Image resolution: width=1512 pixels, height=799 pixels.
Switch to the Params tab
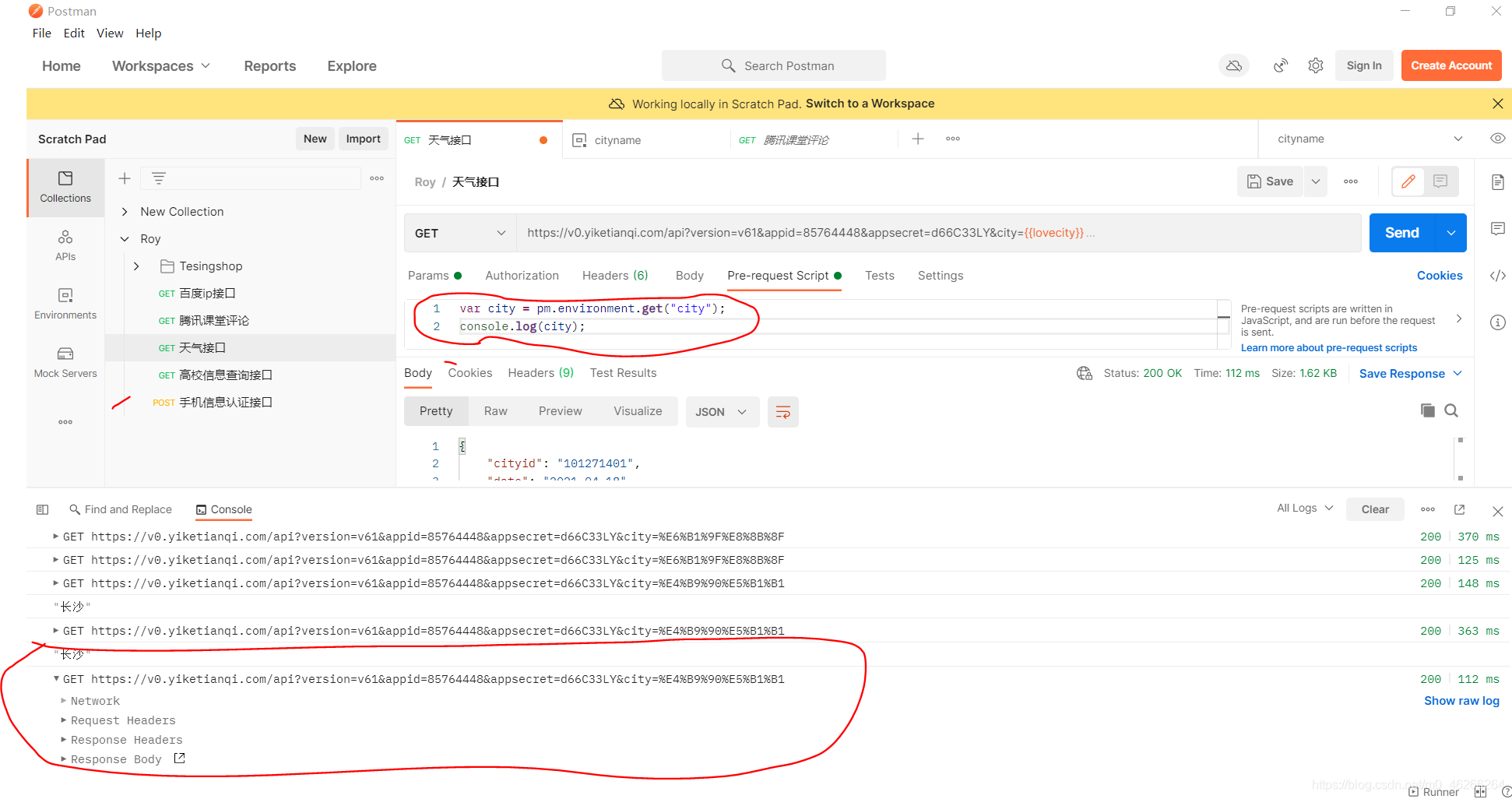pos(434,276)
